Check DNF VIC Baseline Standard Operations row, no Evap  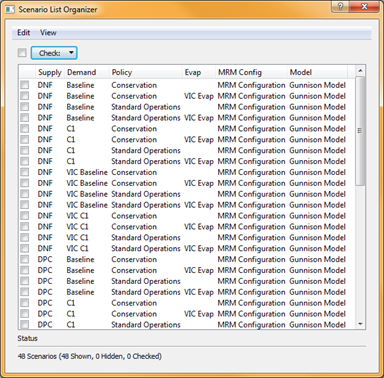click(25, 194)
